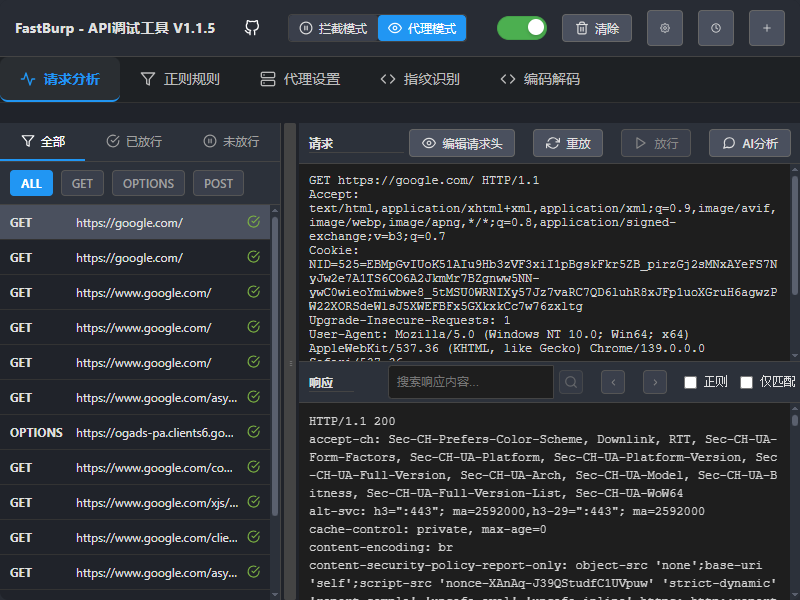Select OPTIONS ogads-pa.clients6 request row
Screen dimensions: 800x600
click(135, 432)
